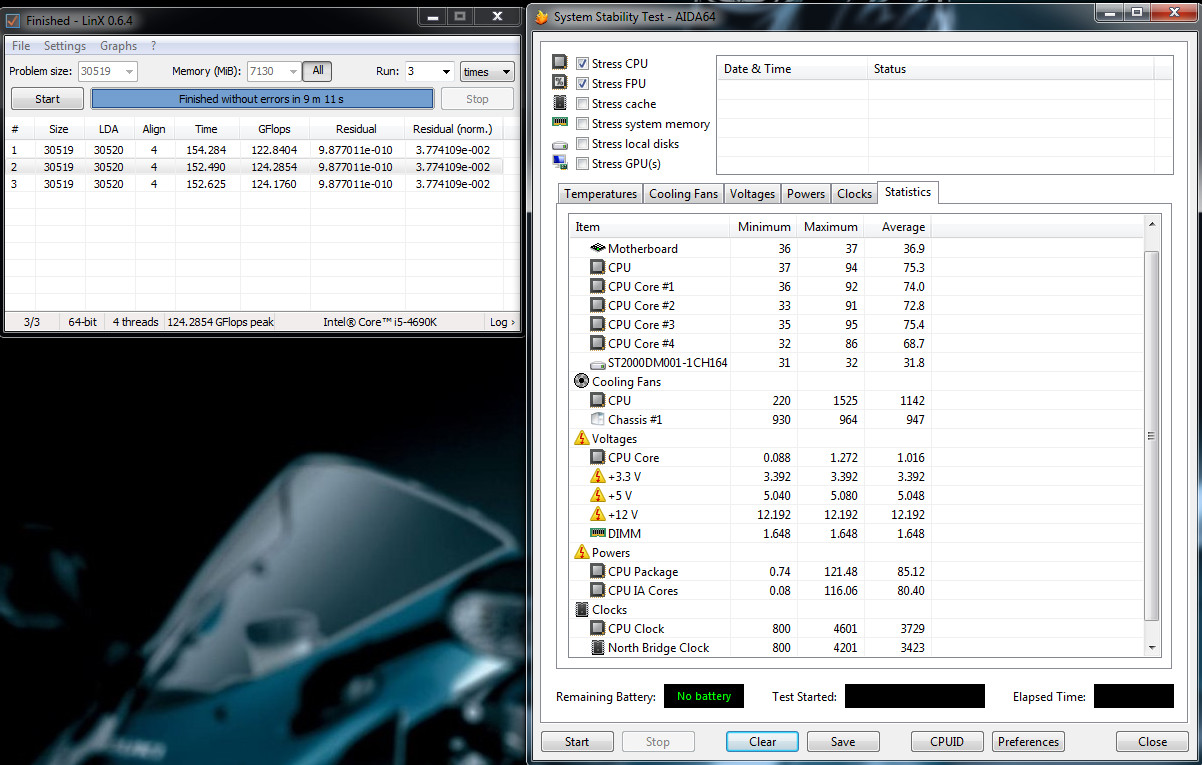Image resolution: width=1202 pixels, height=765 pixels.
Task: Click the Save button in AIDA64
Action: [843, 742]
